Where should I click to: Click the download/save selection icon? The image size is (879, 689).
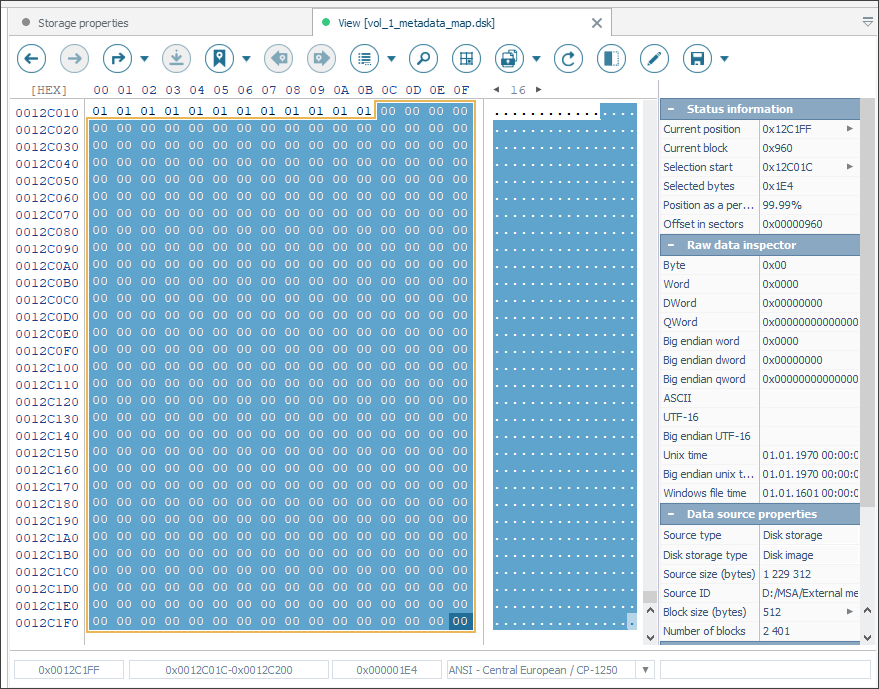[177, 58]
